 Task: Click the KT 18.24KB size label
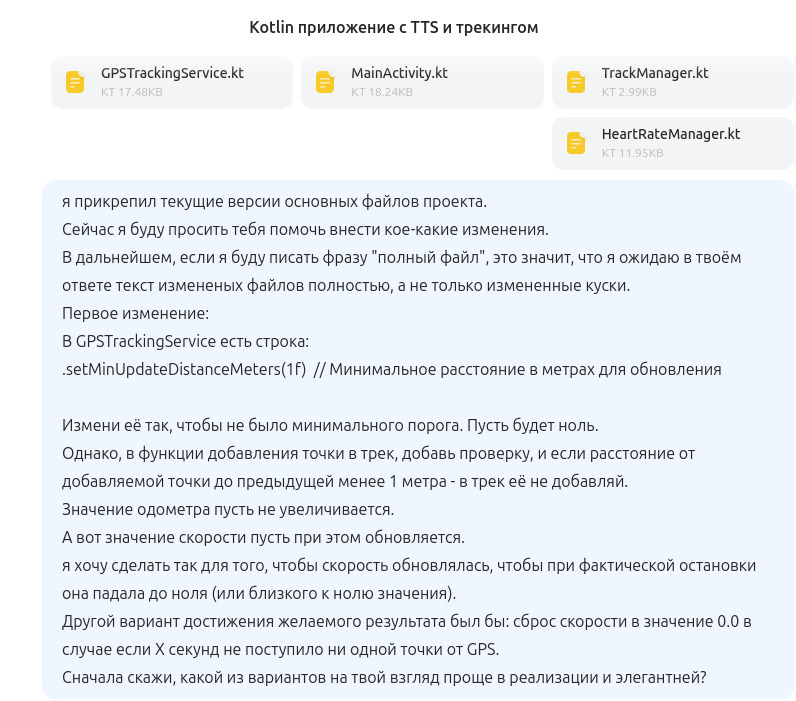(382, 92)
